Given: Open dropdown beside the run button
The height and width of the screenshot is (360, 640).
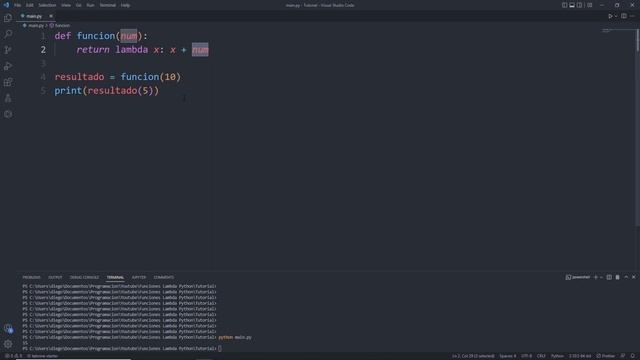Looking at the screenshot, I should click(x=616, y=16).
